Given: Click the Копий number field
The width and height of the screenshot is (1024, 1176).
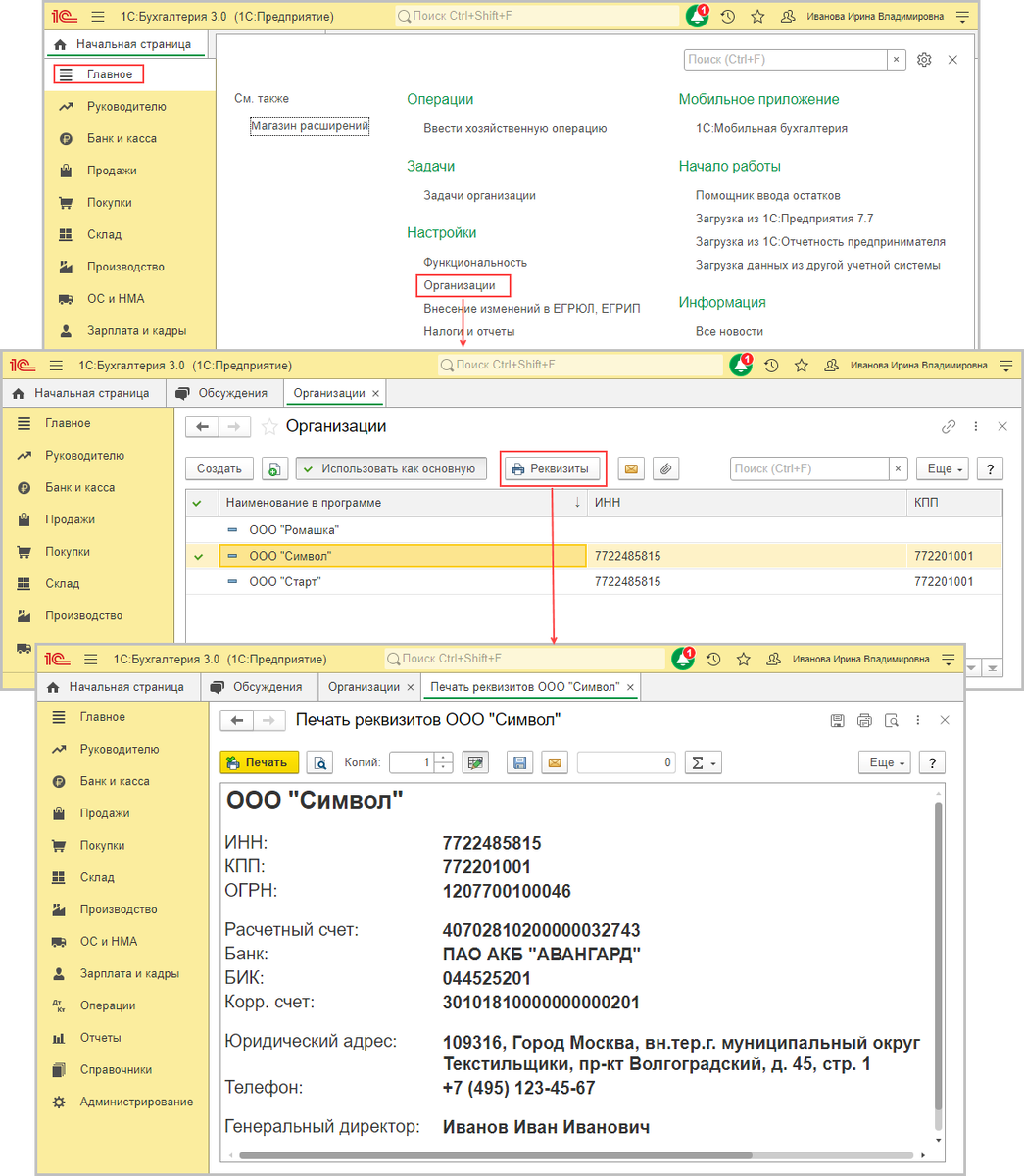Looking at the screenshot, I should pyautogui.click(x=413, y=762).
